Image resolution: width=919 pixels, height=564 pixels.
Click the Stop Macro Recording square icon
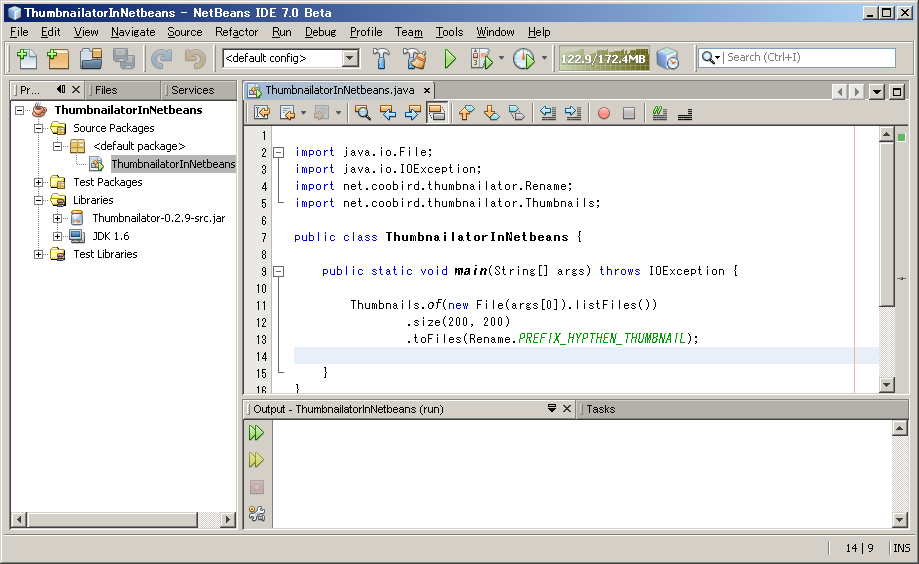coord(629,113)
